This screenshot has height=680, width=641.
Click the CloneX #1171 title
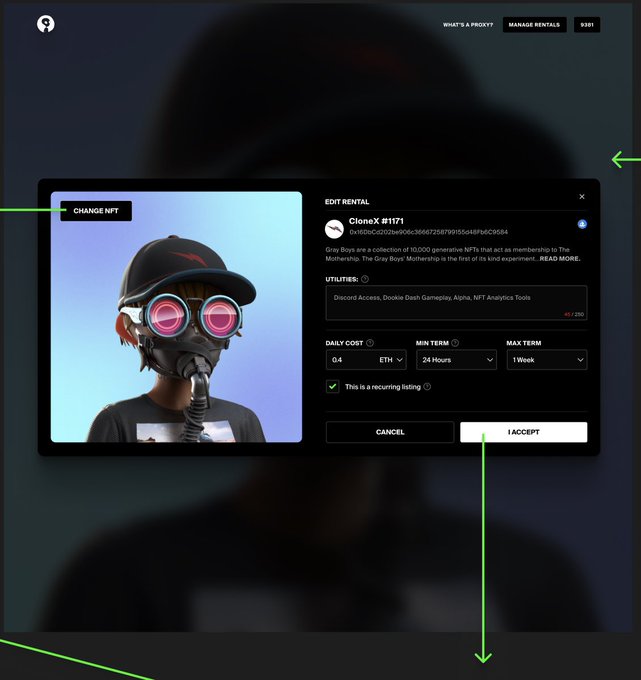coord(376,221)
